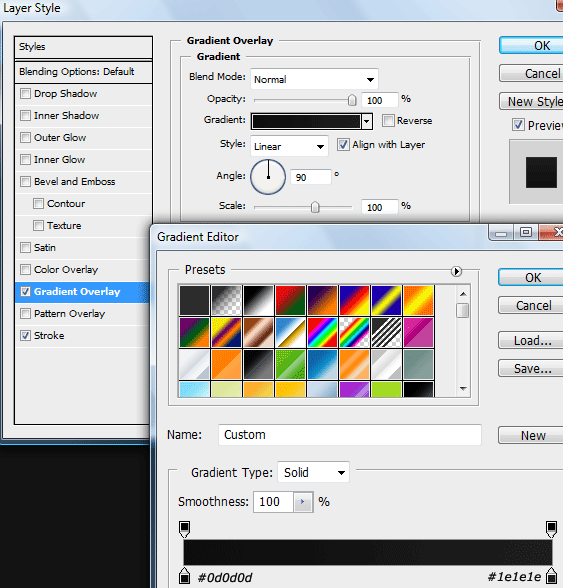Click the gradient Name field
This screenshot has width=563, height=588.
click(x=350, y=435)
